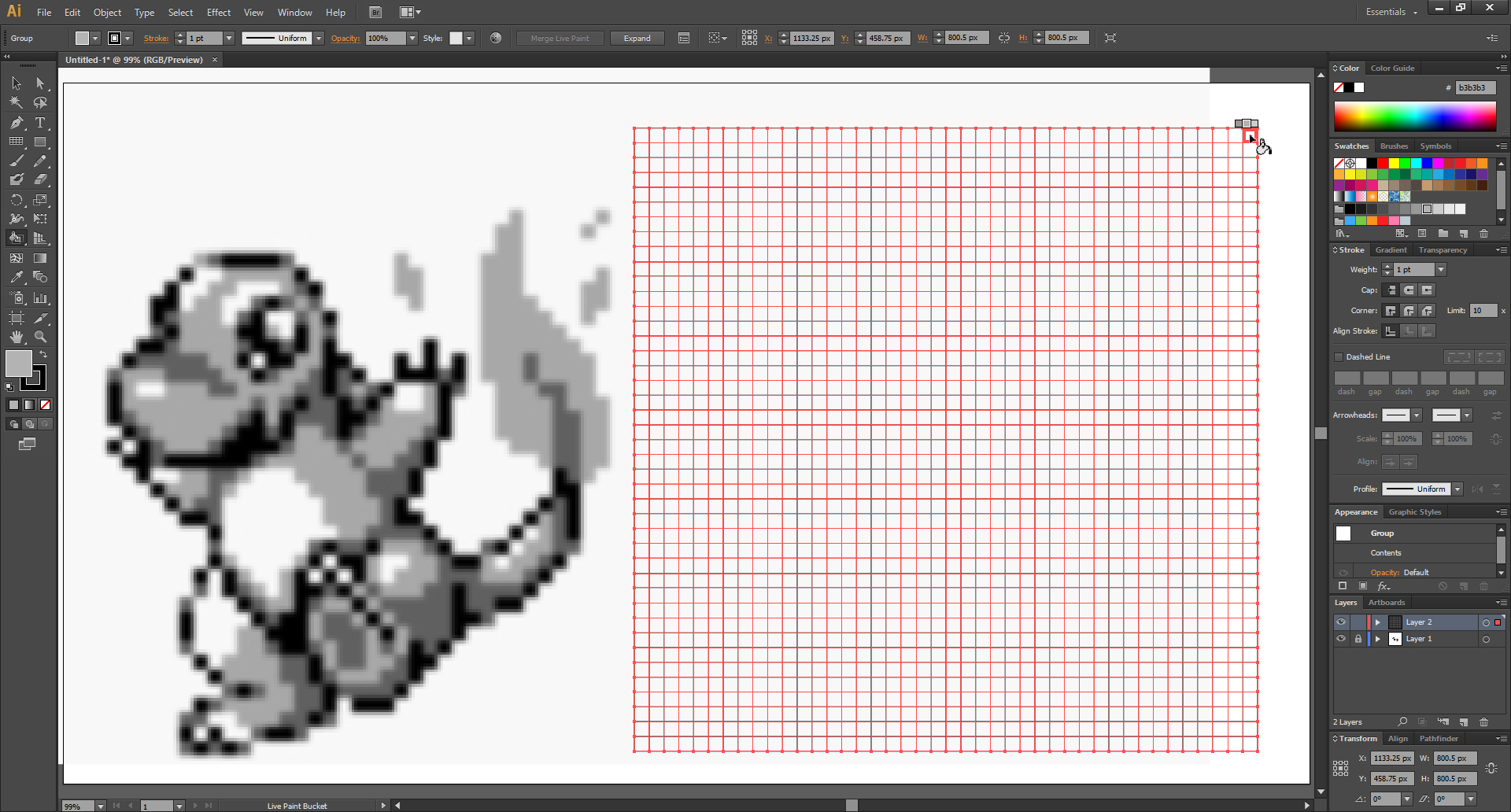Switch to the Artboards tab
Image resolution: width=1511 pixels, height=812 pixels.
(x=1387, y=603)
